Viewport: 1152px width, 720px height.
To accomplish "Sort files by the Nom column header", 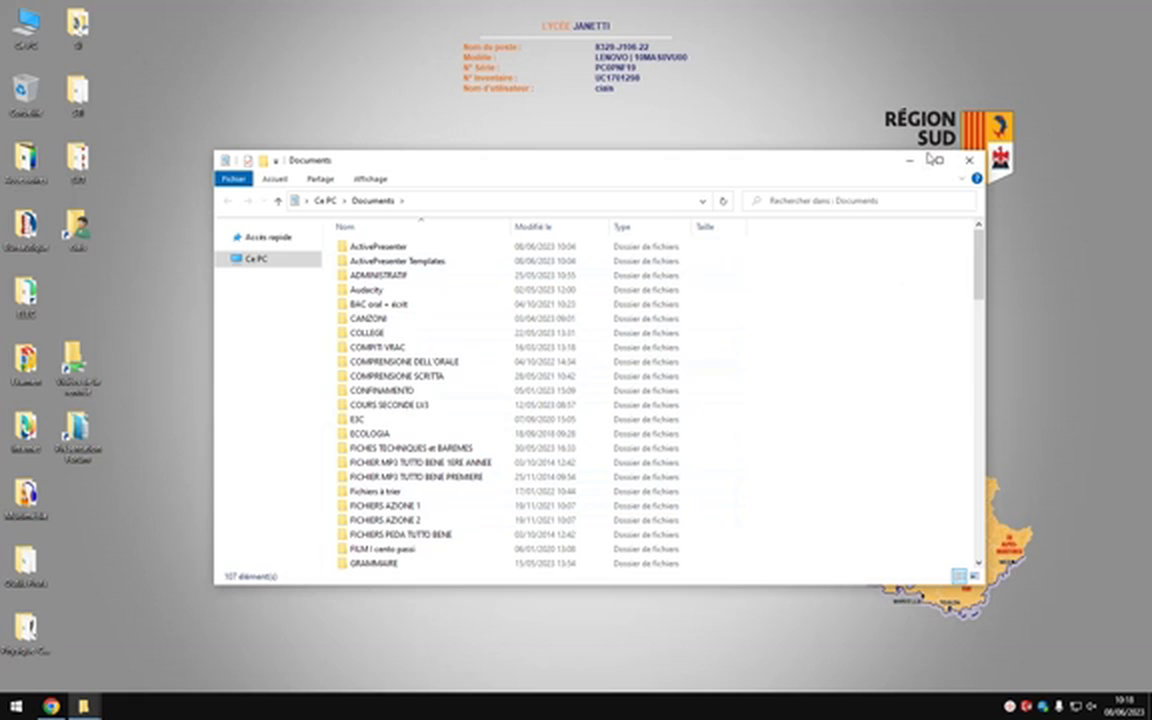I will click(x=345, y=227).
